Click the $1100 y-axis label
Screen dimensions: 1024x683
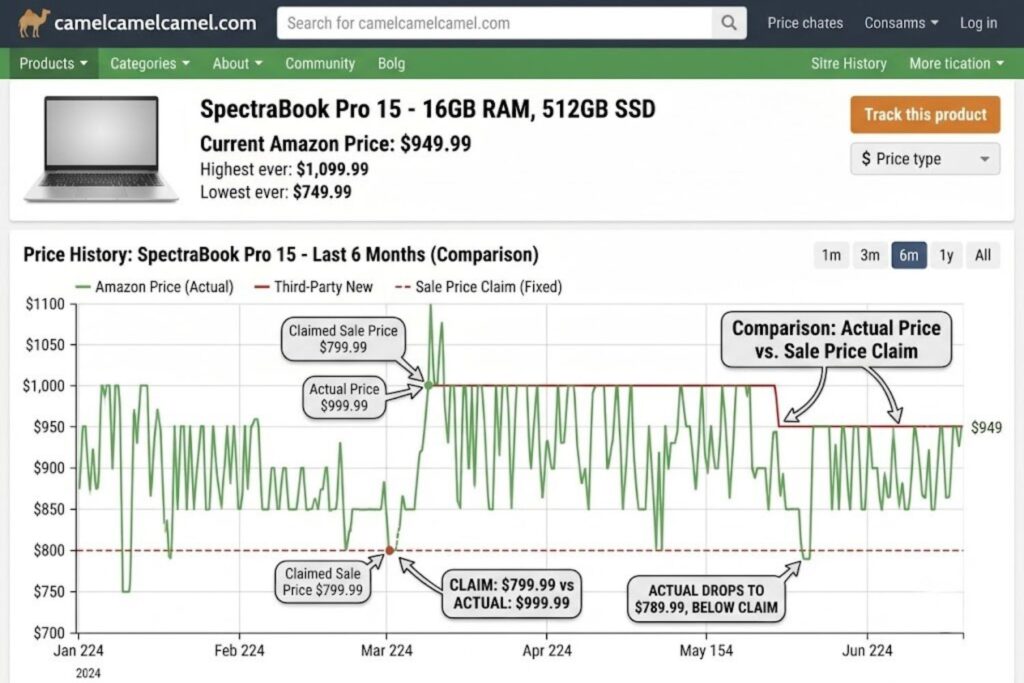(x=45, y=304)
